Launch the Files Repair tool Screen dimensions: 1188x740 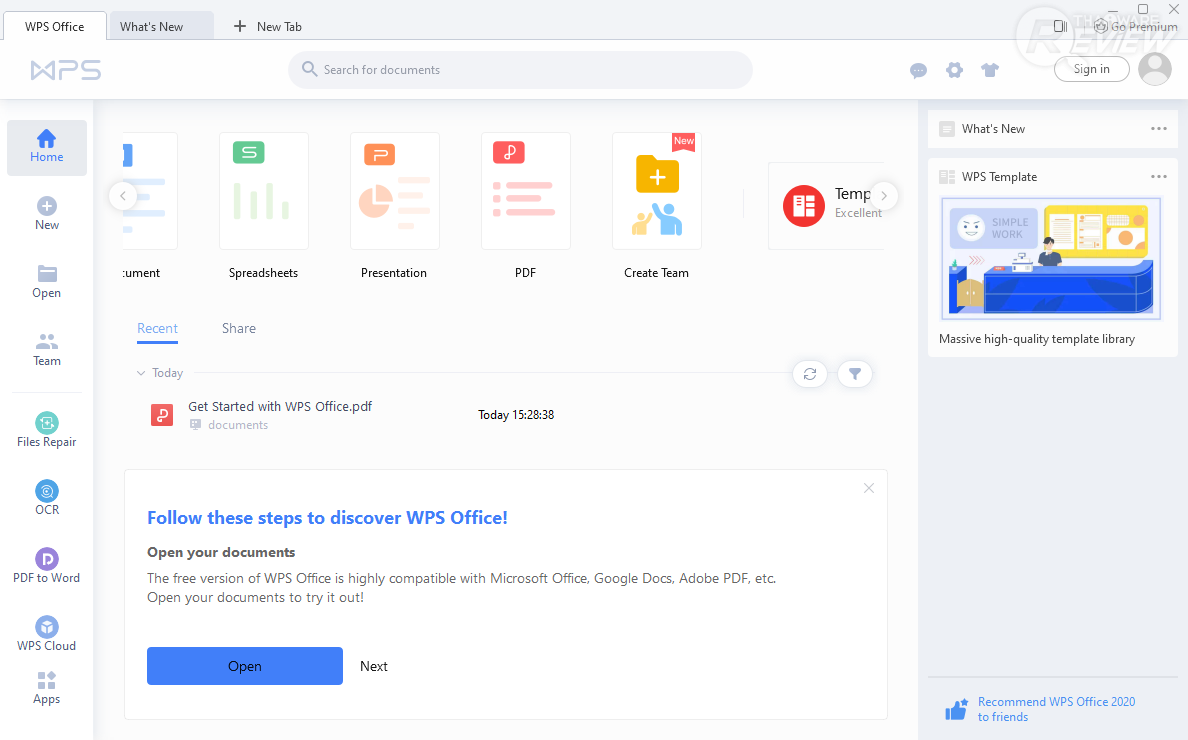[x=46, y=430]
